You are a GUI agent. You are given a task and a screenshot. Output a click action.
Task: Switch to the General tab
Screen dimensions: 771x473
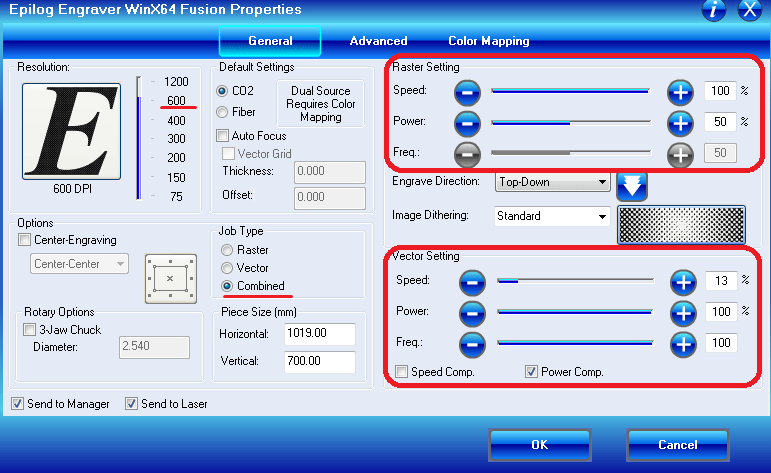click(x=270, y=41)
